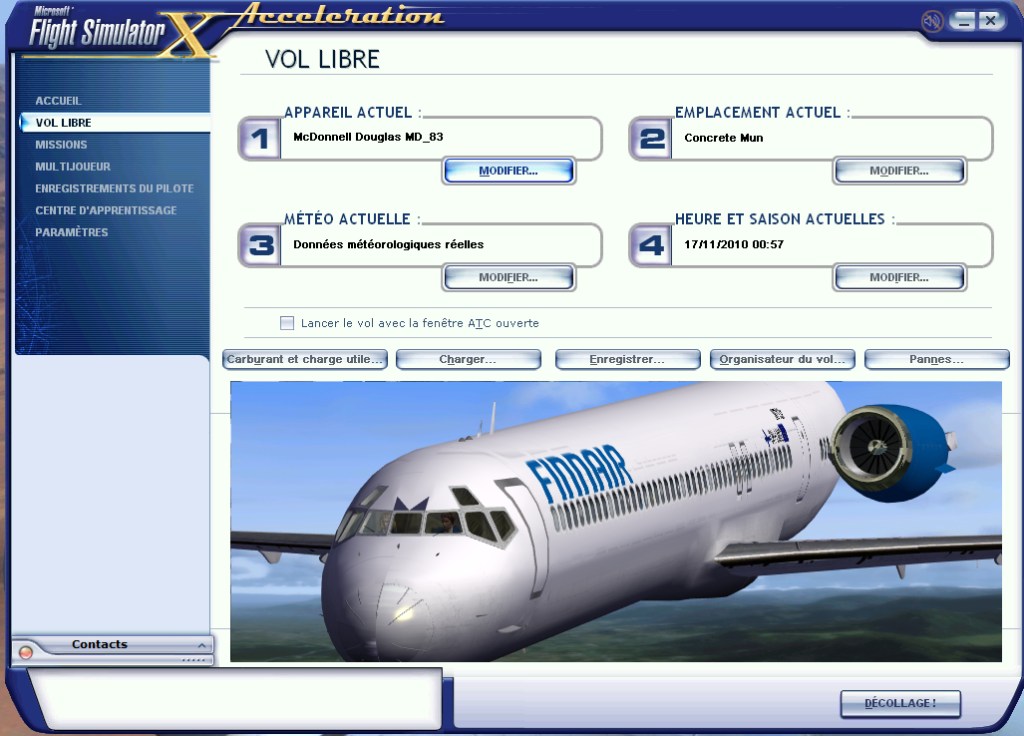Enable launching flight with ATC window open
The image size is (1024, 736).
coord(287,323)
